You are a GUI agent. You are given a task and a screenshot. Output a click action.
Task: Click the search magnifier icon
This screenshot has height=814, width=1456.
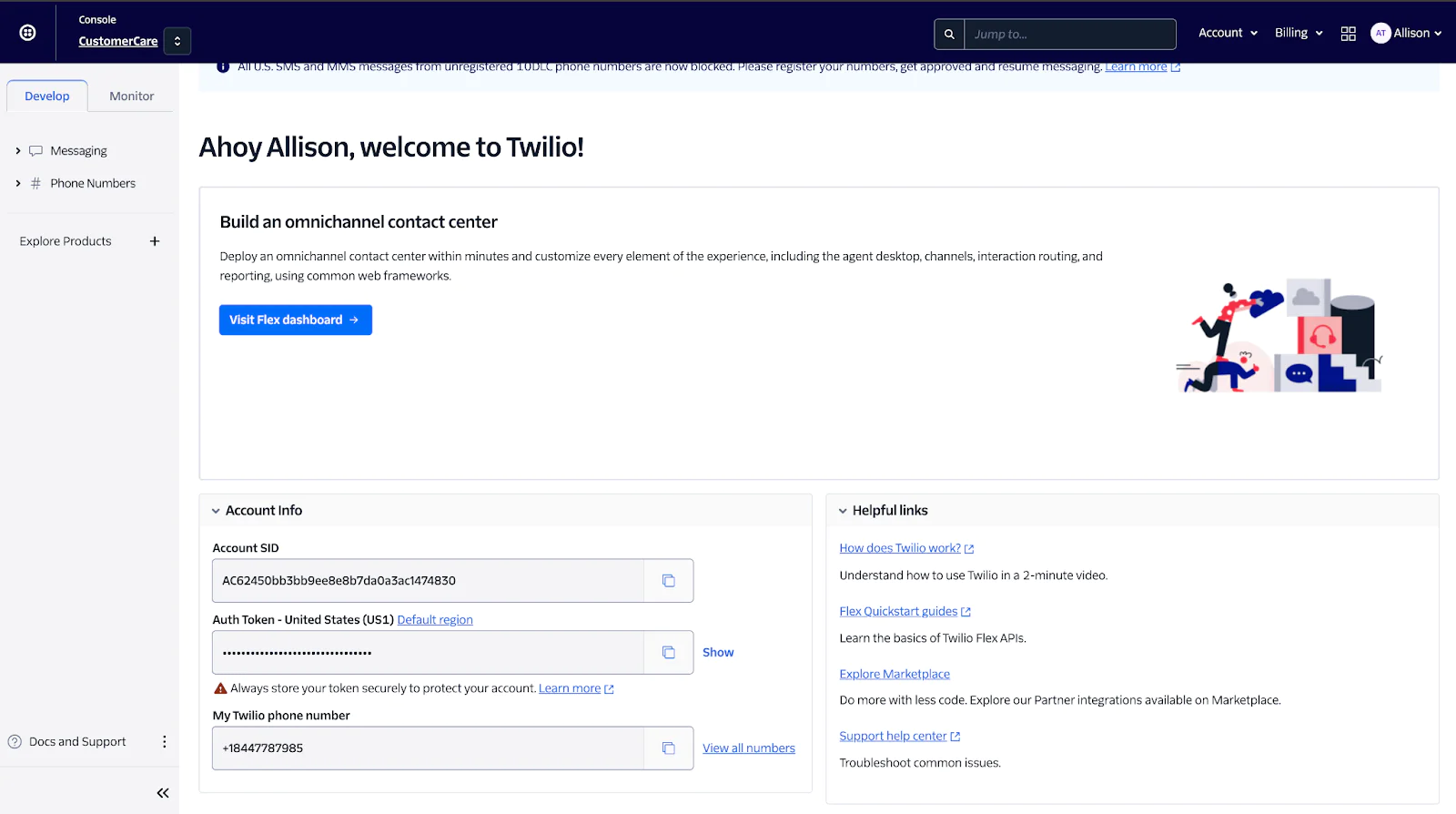coord(949,34)
